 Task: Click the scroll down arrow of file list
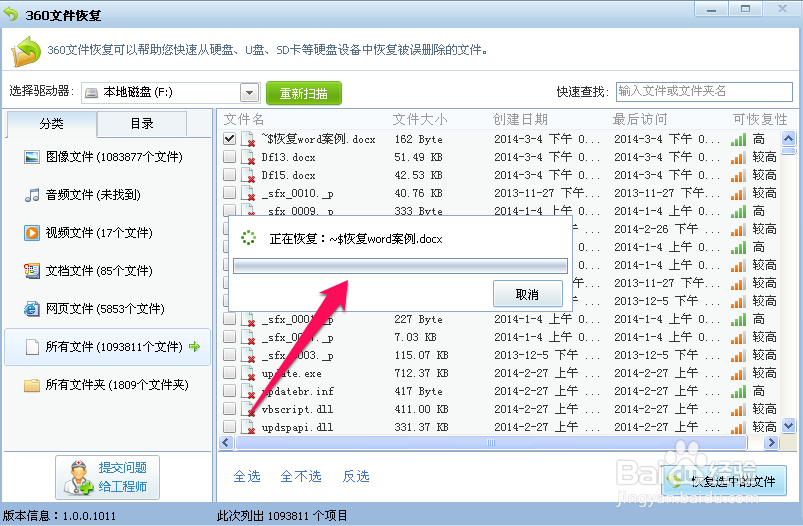(x=789, y=425)
